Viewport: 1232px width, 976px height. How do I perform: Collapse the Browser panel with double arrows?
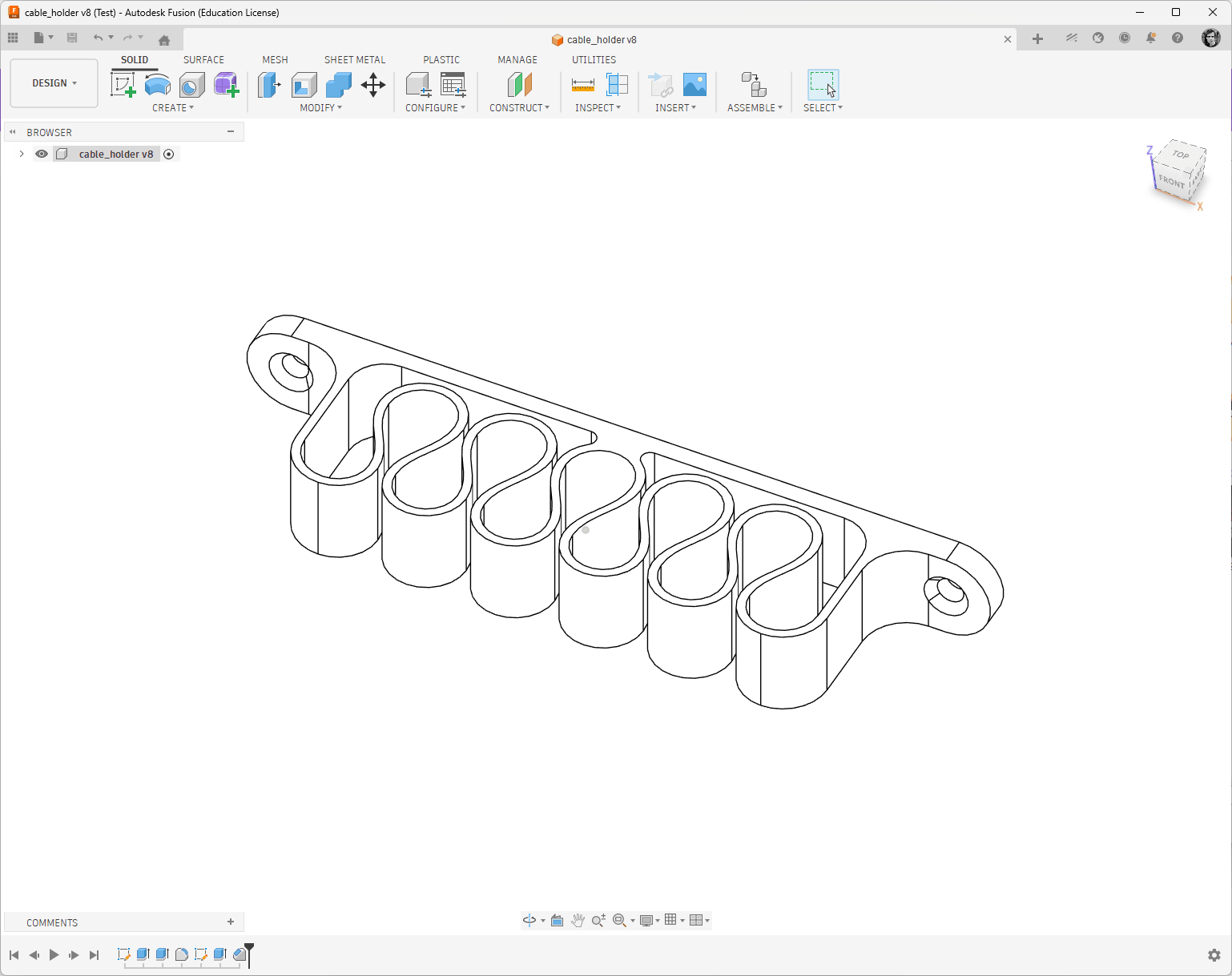pyautogui.click(x=13, y=132)
